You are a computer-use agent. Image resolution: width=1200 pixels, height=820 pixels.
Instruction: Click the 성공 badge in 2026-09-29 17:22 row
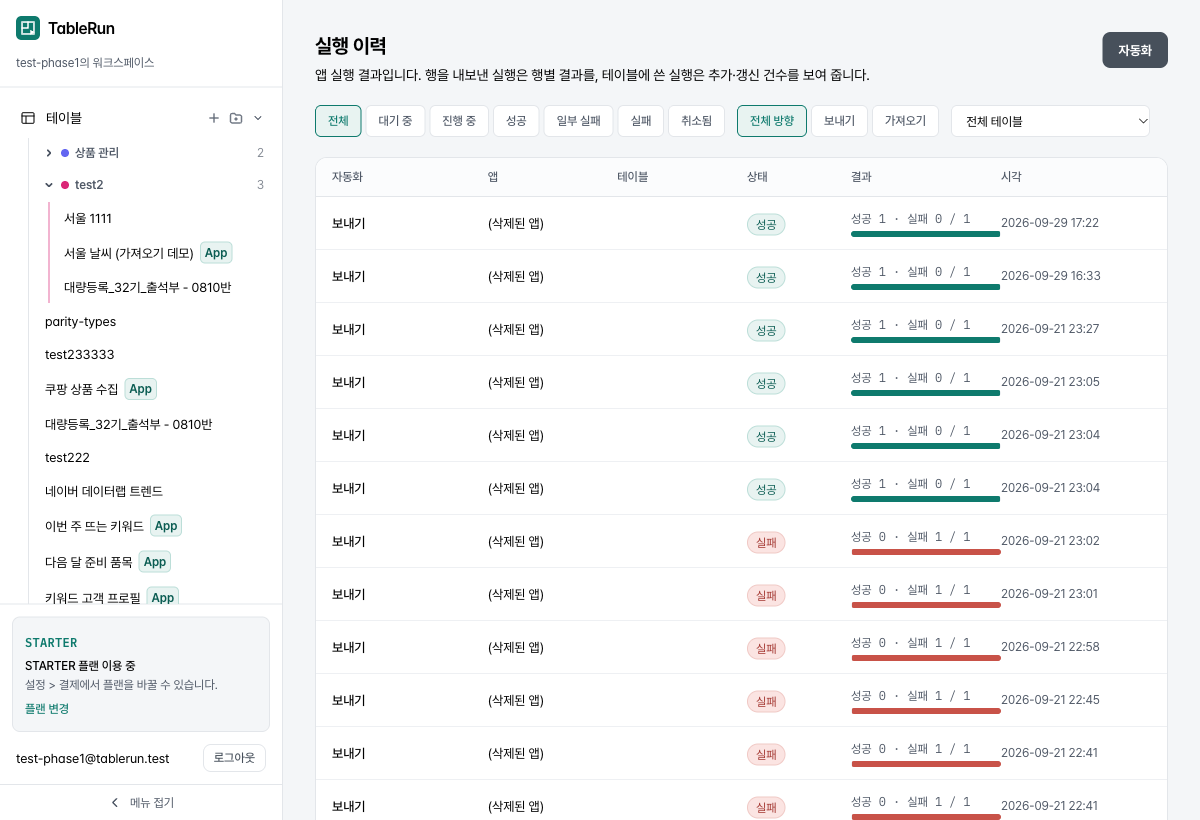(766, 224)
